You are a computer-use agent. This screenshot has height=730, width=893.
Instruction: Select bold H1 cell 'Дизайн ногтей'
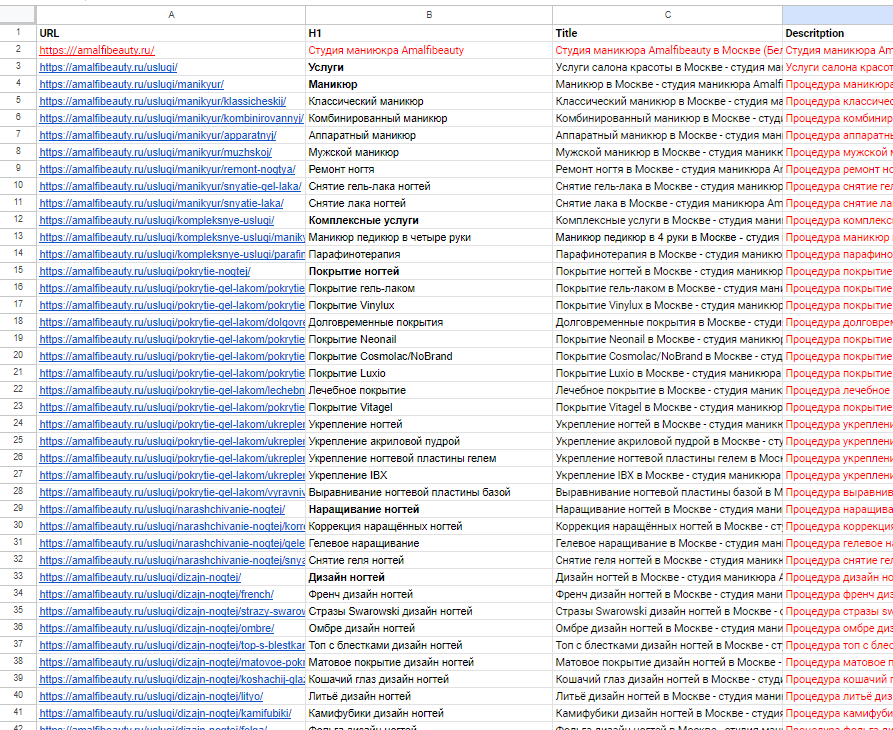(429, 577)
